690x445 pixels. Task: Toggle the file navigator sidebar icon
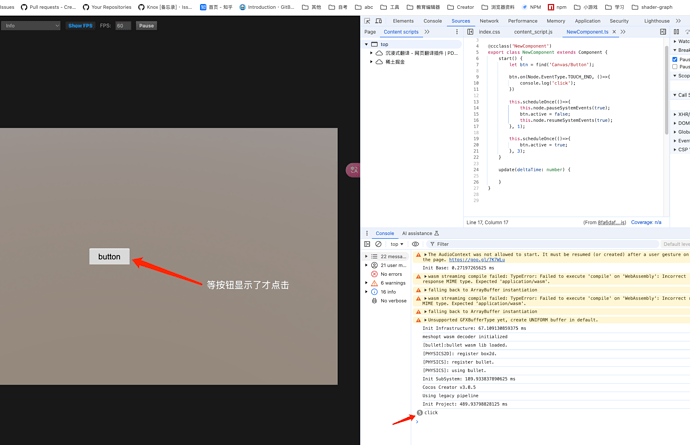(470, 32)
